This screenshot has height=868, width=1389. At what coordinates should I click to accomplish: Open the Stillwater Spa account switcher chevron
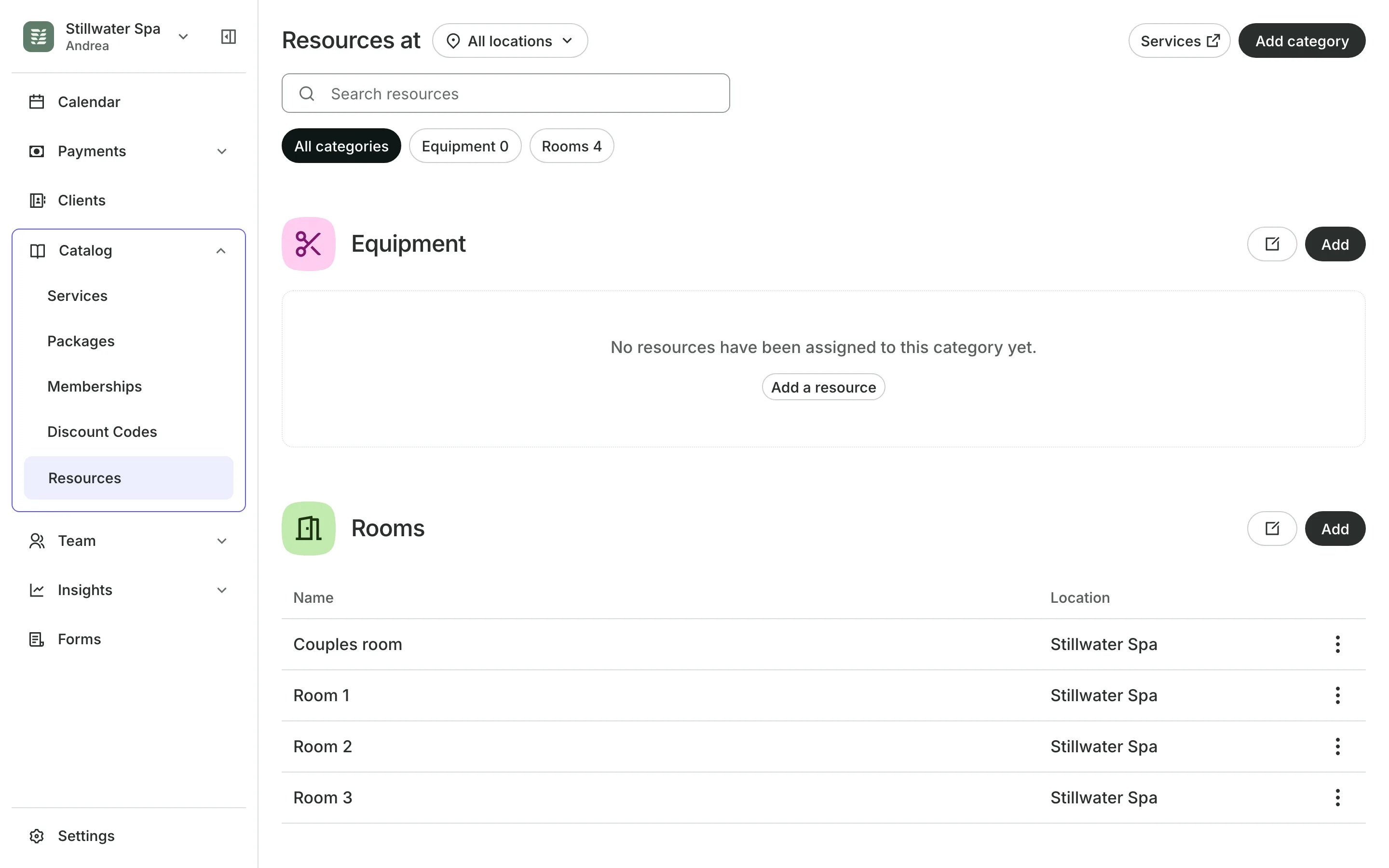click(183, 37)
